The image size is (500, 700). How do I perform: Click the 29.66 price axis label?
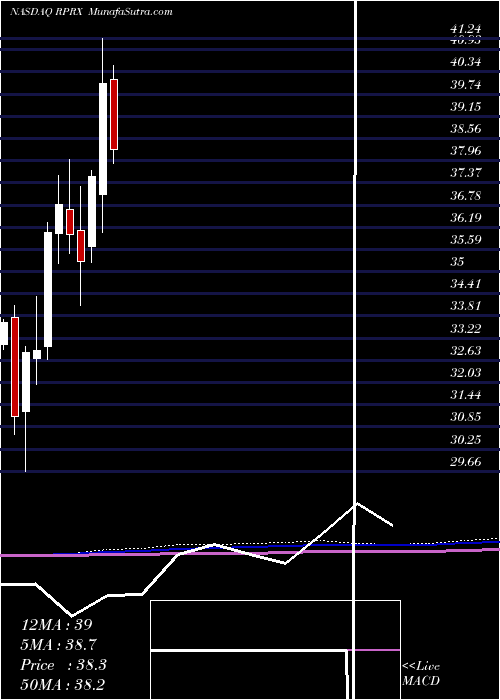pos(466,462)
